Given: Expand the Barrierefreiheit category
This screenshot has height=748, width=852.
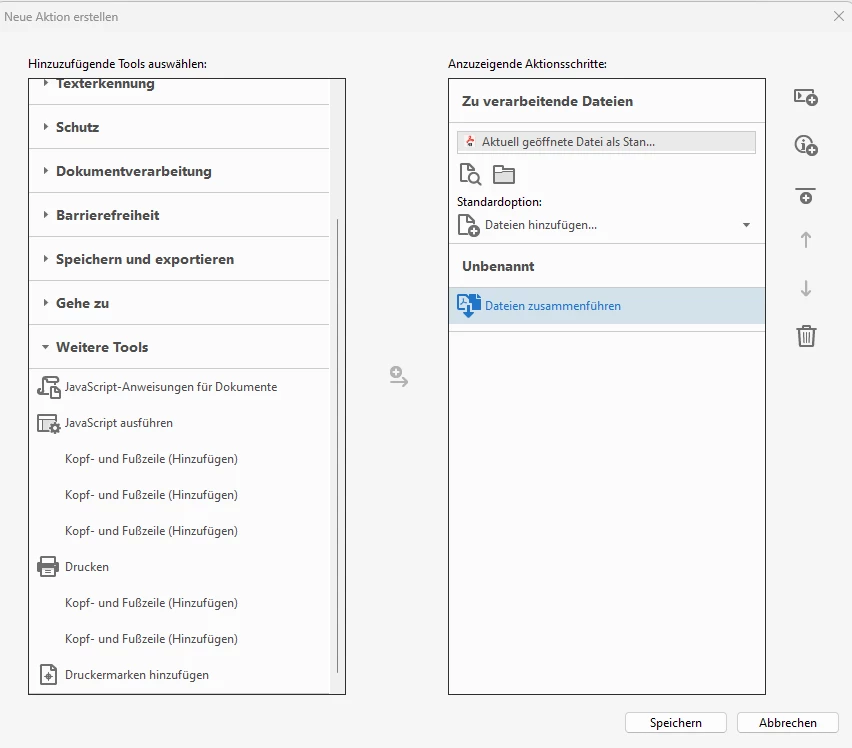Looking at the screenshot, I should click(46, 215).
